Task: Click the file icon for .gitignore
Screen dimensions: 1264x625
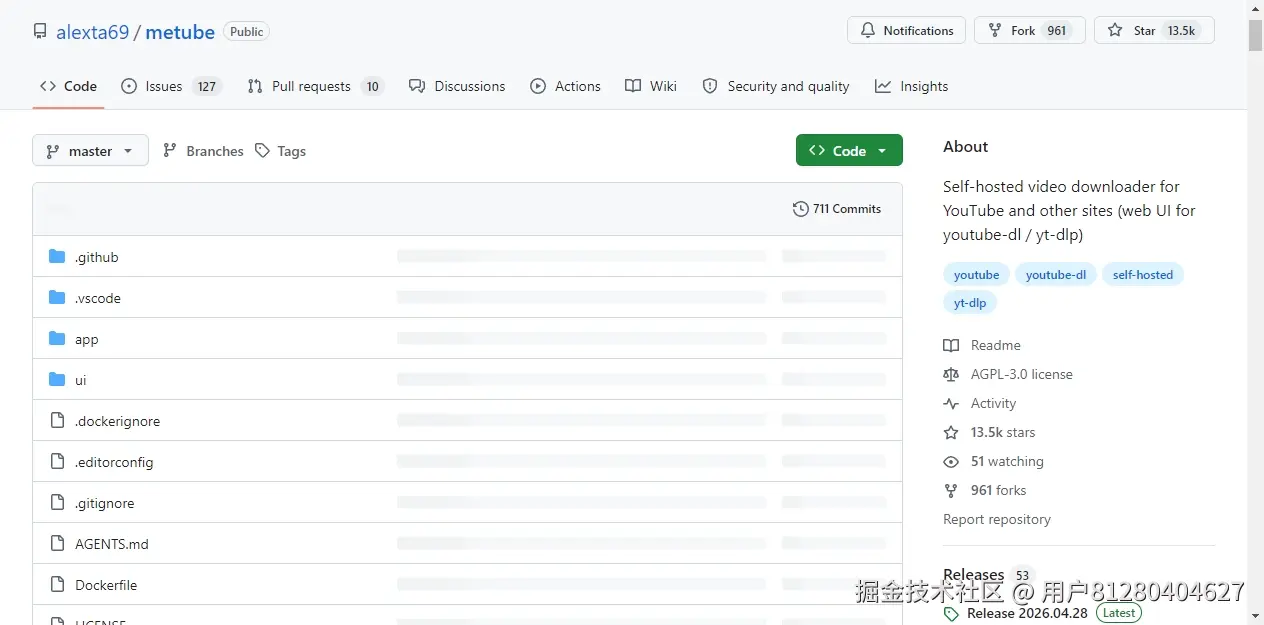Action: [57, 503]
